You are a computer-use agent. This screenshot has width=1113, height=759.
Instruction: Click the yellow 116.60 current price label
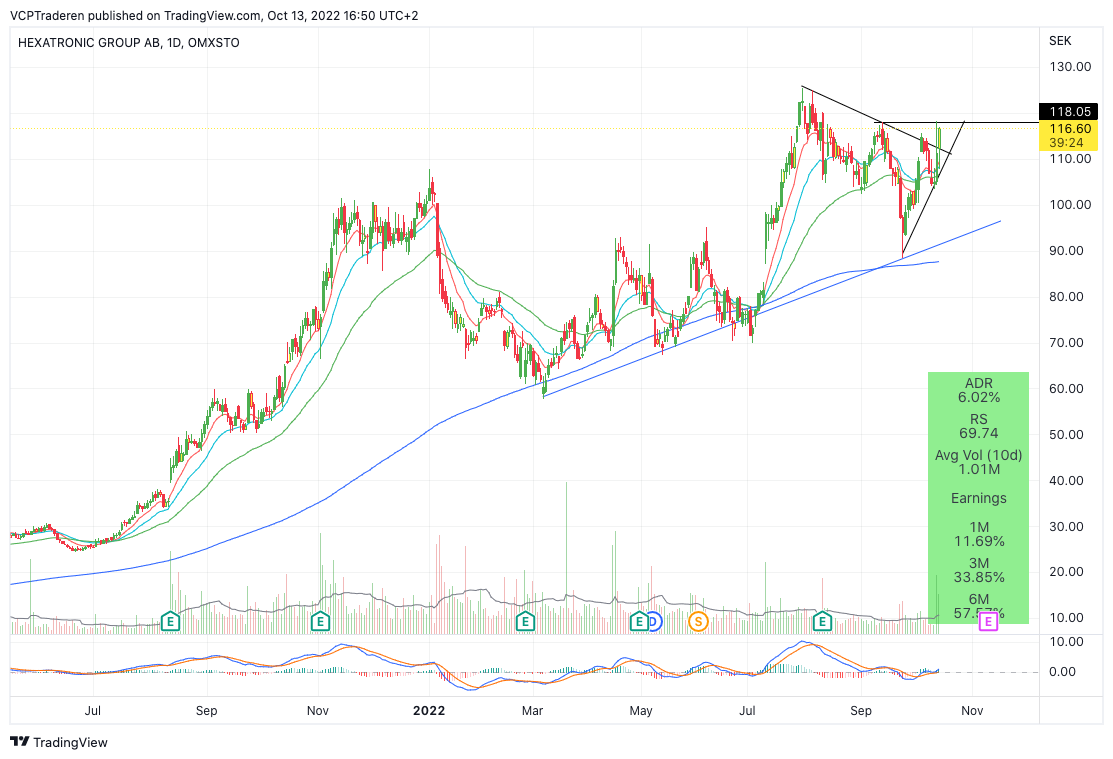[1070, 129]
